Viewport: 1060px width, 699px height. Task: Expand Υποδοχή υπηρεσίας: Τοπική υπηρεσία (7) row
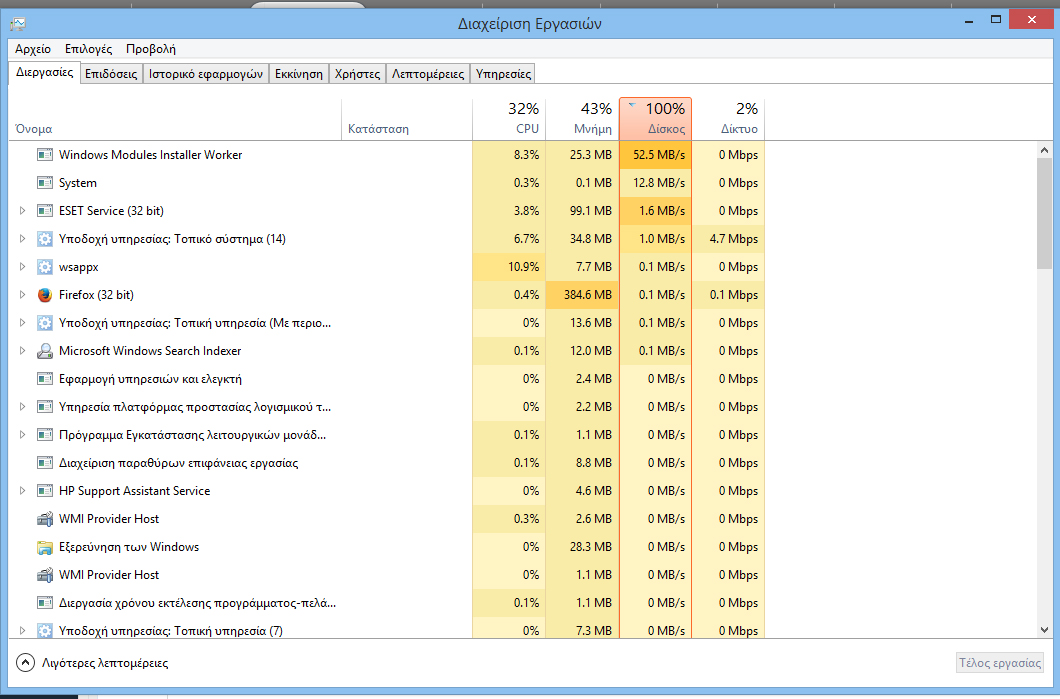pyautogui.click(x=22, y=631)
